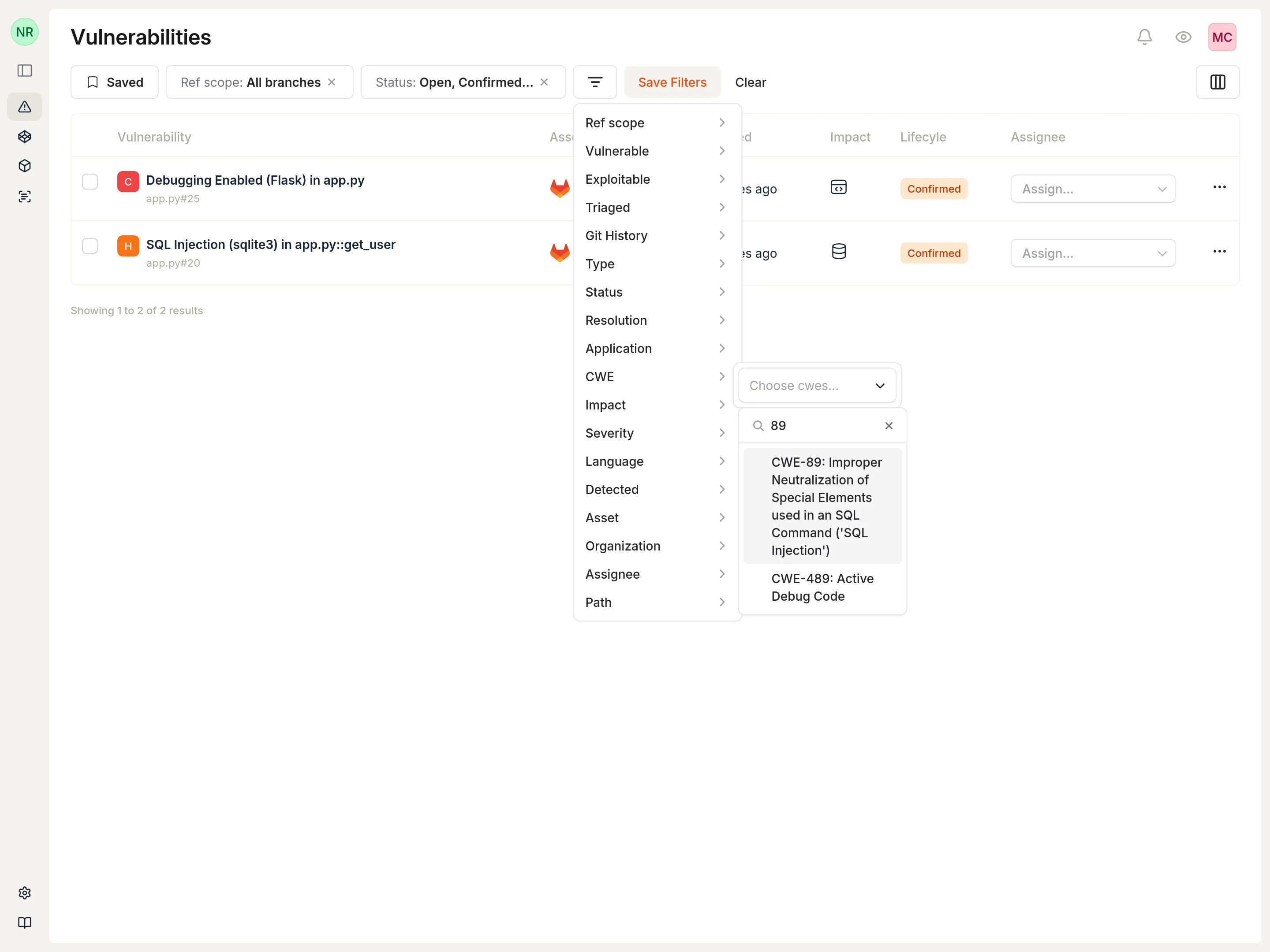Expand the Resolution filter submenu
The image size is (1270, 952).
click(657, 320)
